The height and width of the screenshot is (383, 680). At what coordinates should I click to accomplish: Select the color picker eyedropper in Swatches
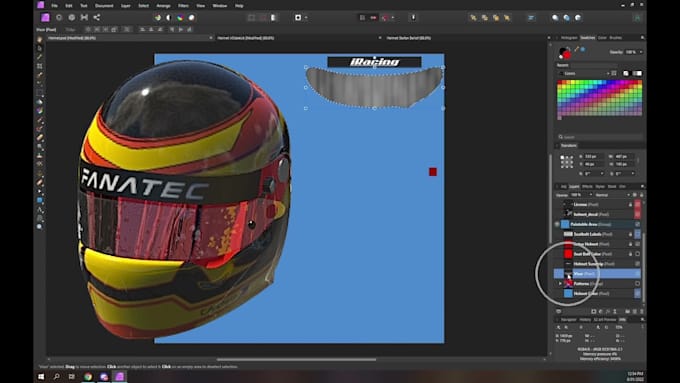click(x=576, y=49)
